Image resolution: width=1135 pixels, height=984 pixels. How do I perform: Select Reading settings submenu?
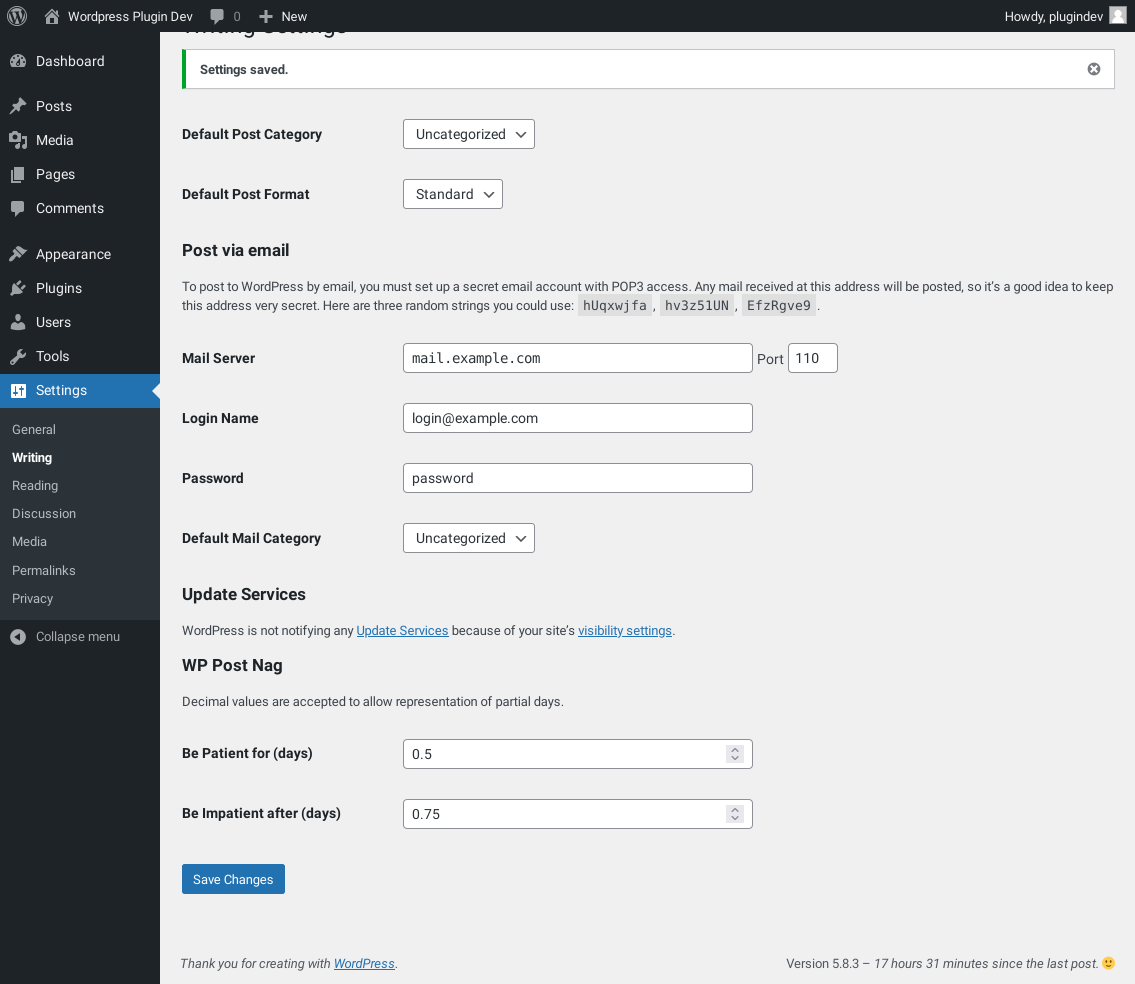tap(35, 486)
